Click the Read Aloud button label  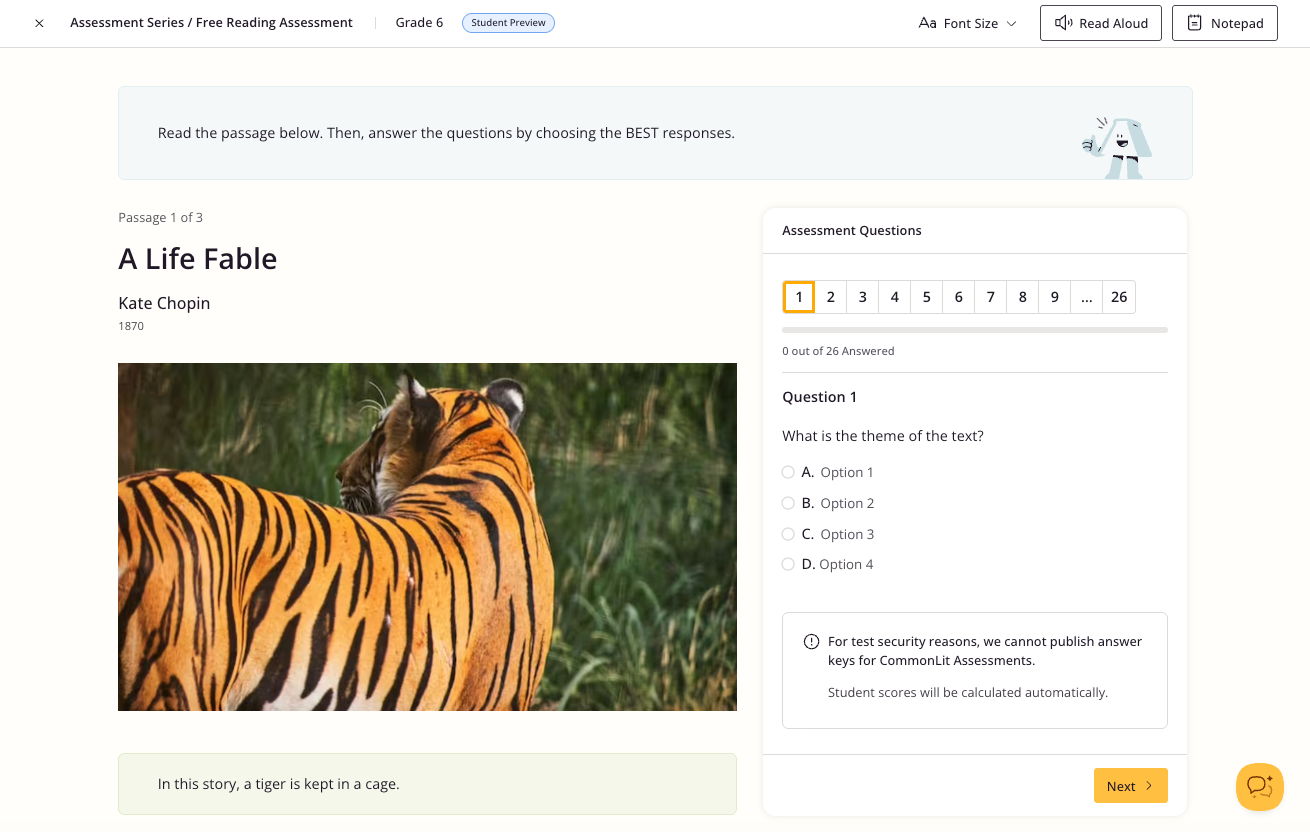point(1114,23)
